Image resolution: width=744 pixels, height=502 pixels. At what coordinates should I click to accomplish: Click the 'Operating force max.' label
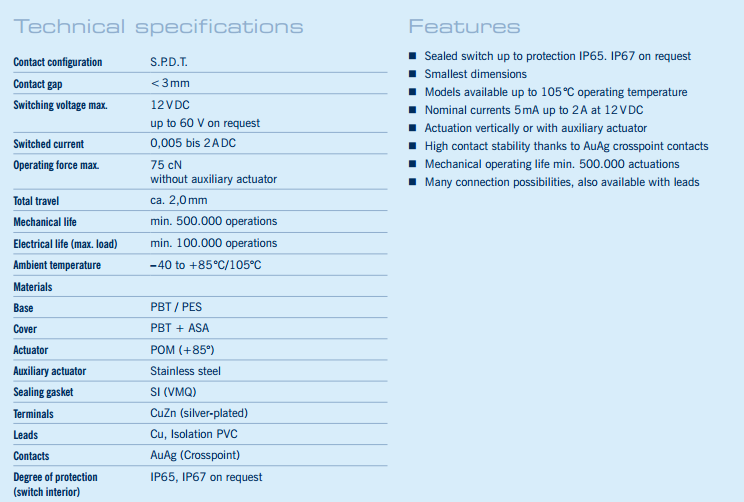56,165
